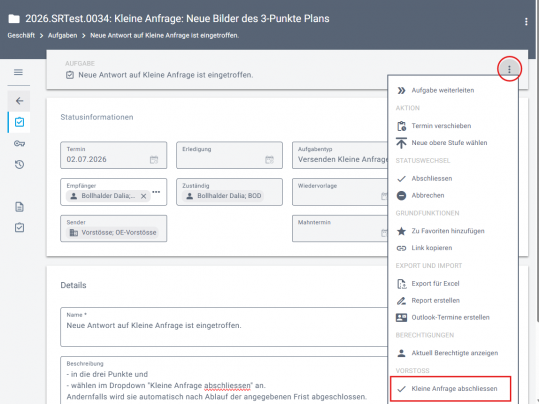Viewport: 539px width, 404px height.
Task: Open the hamburger menu in left sidebar
Action: [x=18, y=72]
